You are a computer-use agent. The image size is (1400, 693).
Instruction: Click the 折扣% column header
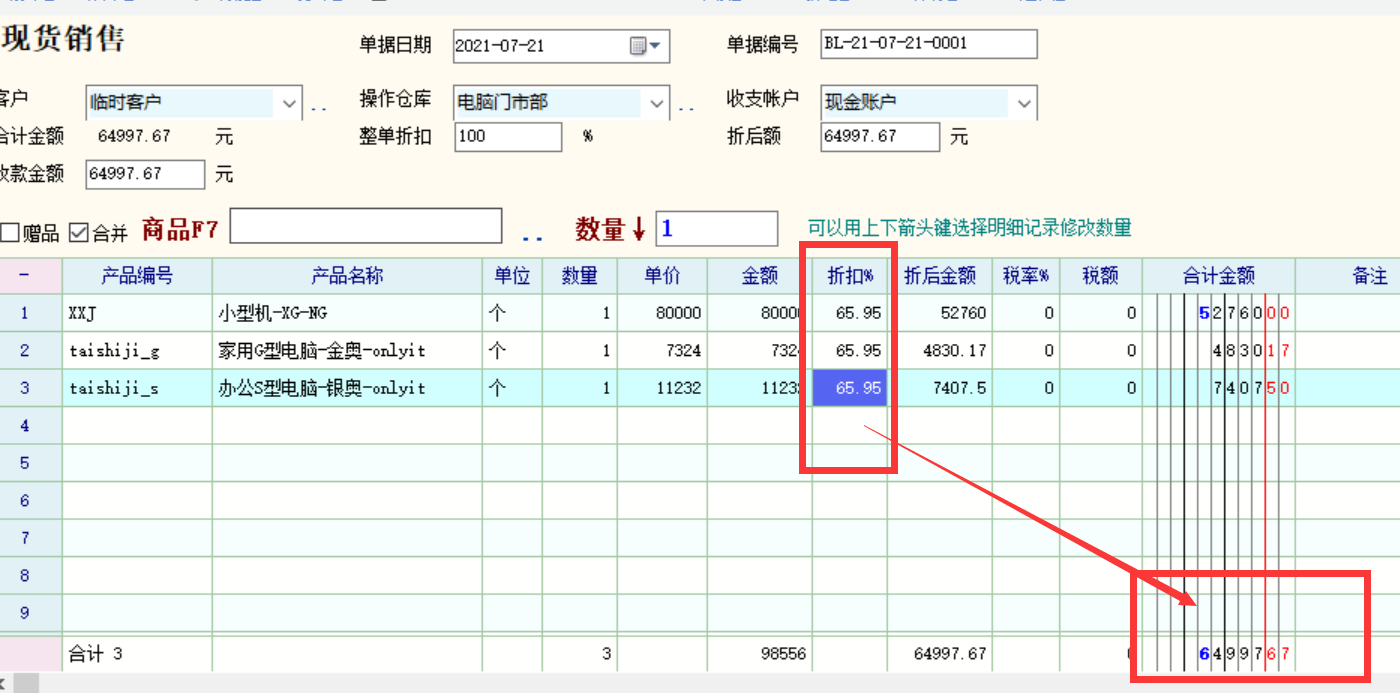pyautogui.click(x=849, y=276)
